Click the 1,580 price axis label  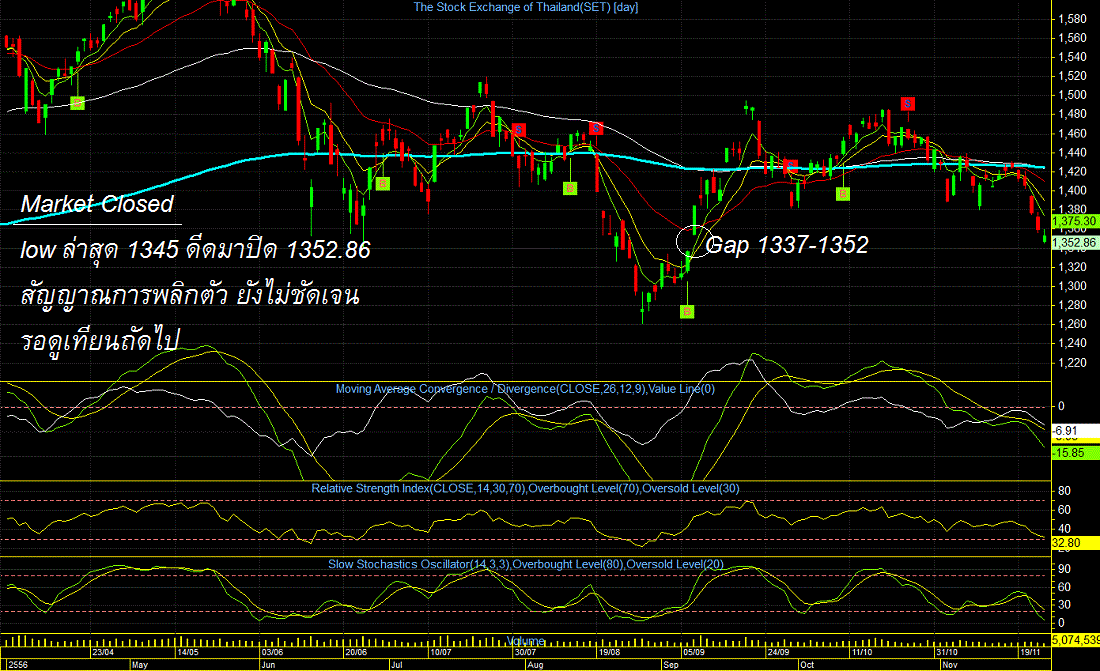coord(1072,19)
